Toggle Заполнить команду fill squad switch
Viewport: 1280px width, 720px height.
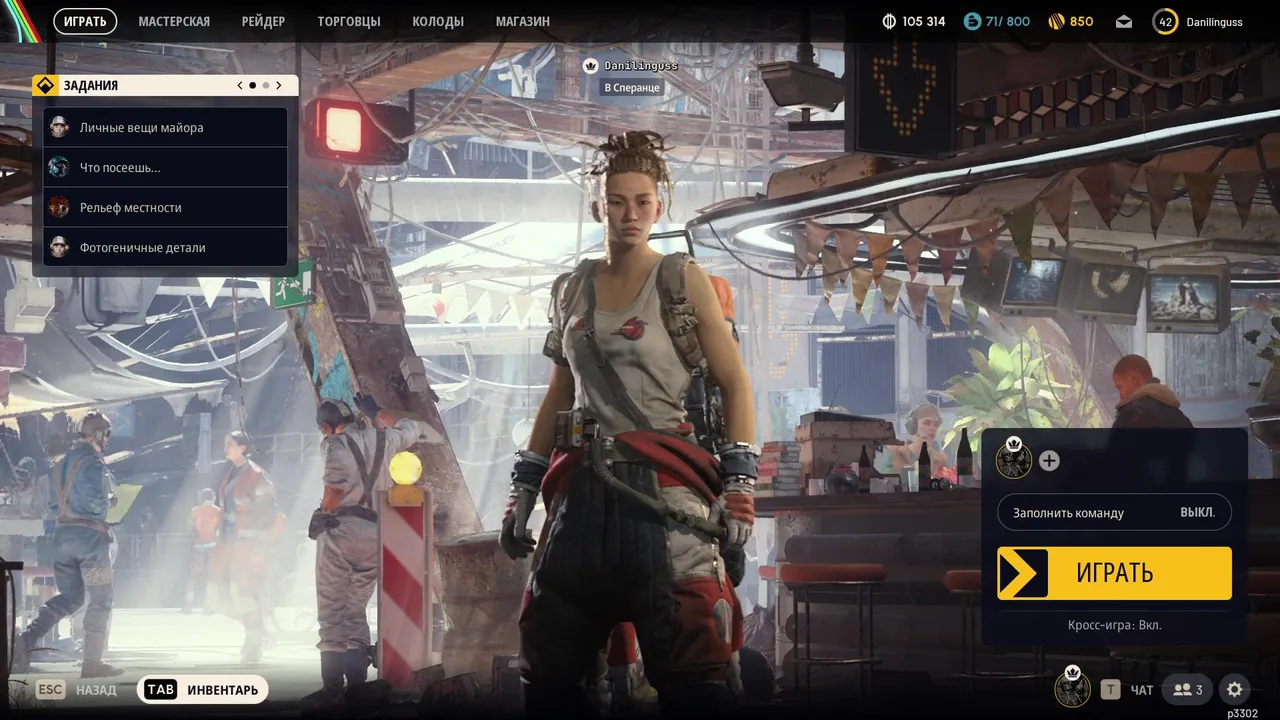pos(1114,512)
